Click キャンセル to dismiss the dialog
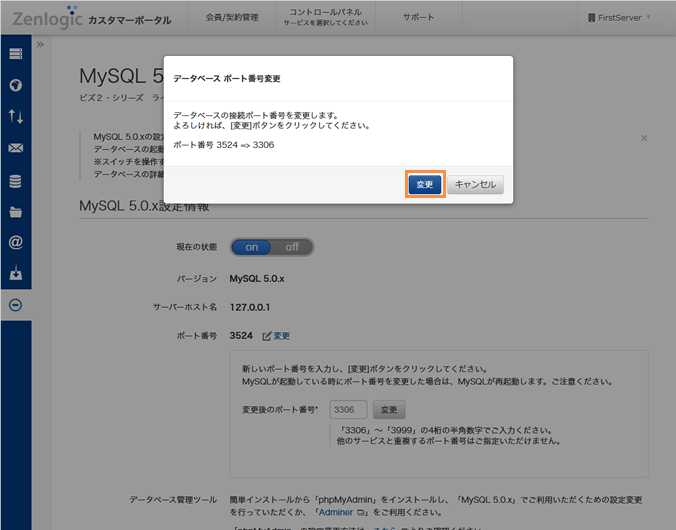Image resolution: width=676 pixels, height=530 pixels. pyautogui.click(x=475, y=185)
